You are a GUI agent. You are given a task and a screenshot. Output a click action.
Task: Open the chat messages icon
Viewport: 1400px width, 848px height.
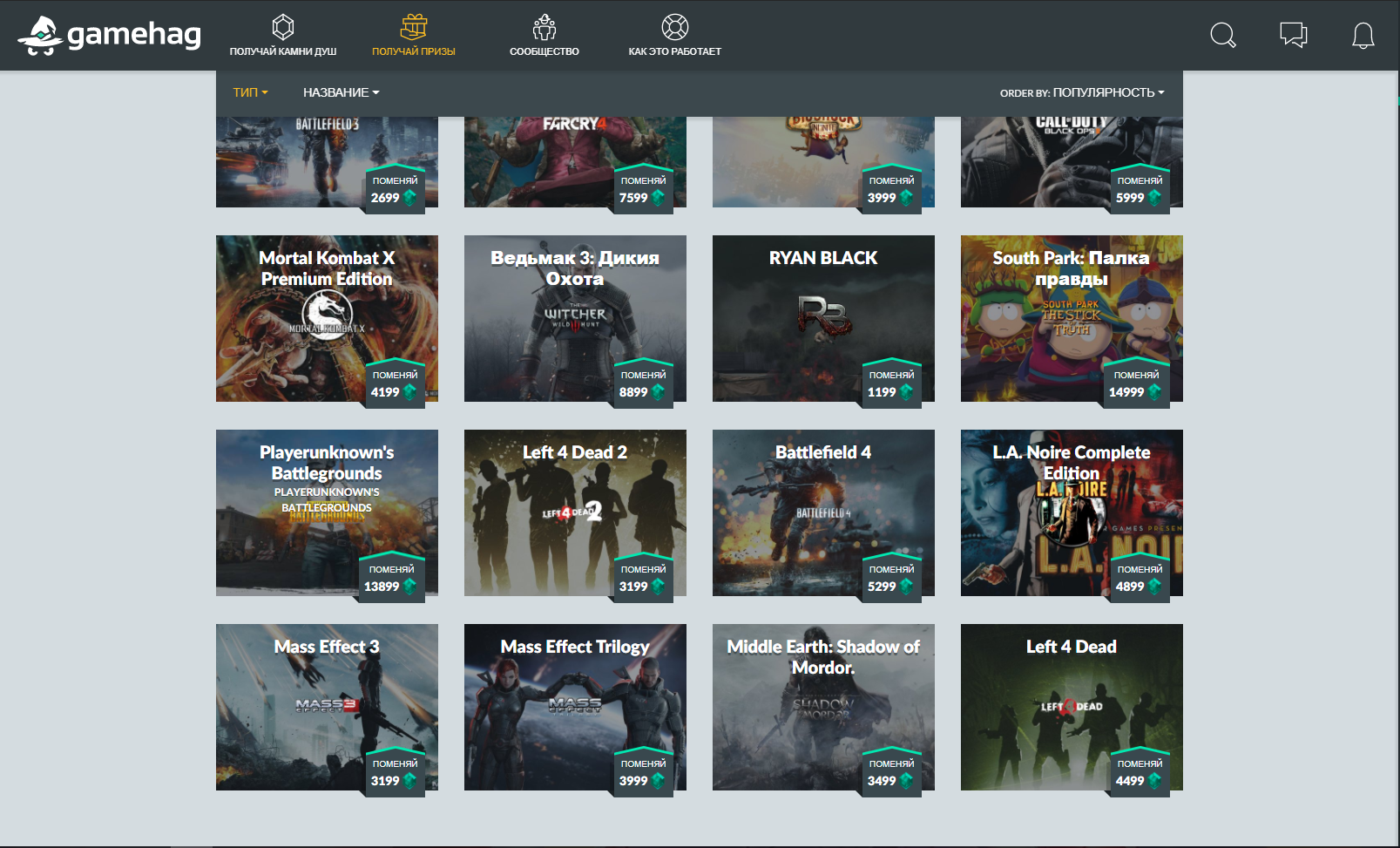(1294, 35)
